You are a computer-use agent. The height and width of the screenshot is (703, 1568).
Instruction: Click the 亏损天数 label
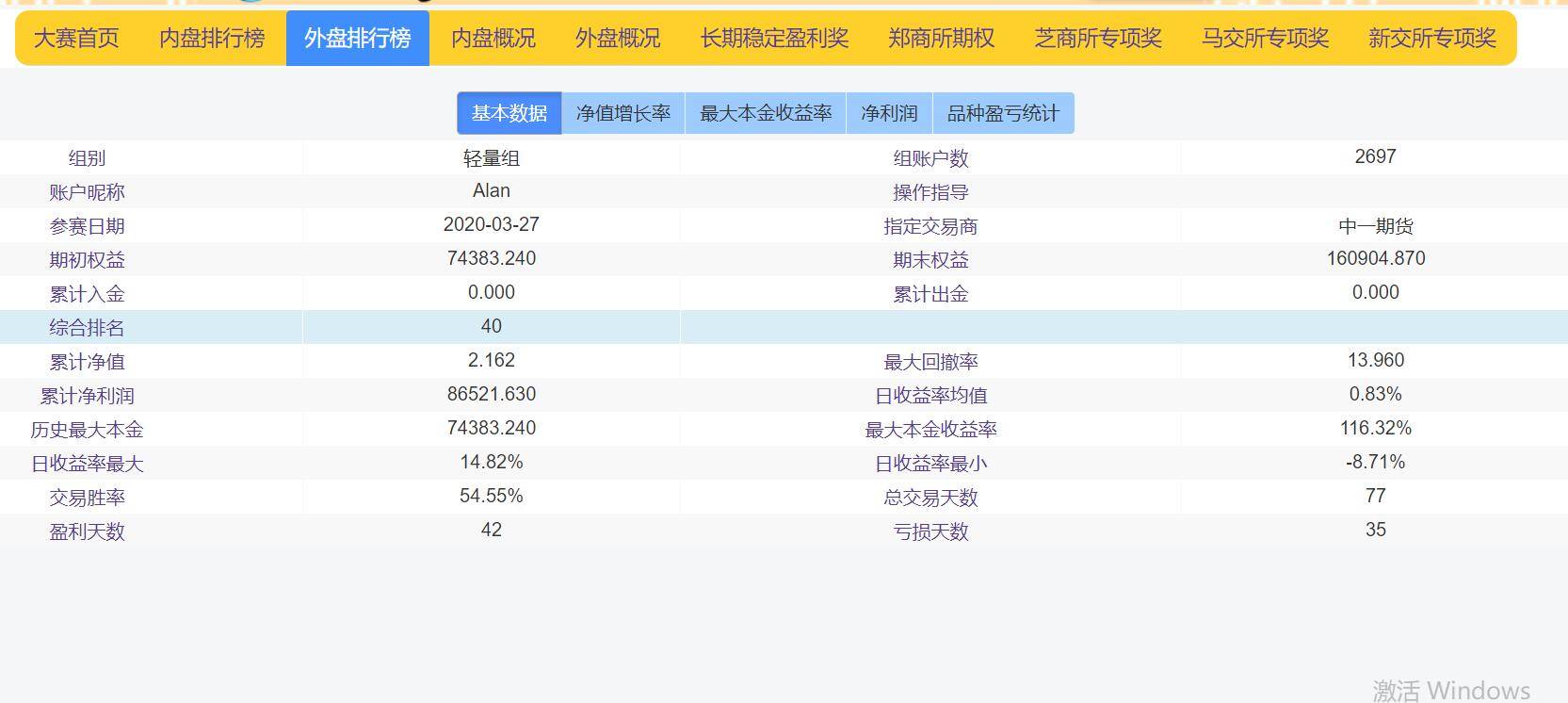[x=930, y=531]
